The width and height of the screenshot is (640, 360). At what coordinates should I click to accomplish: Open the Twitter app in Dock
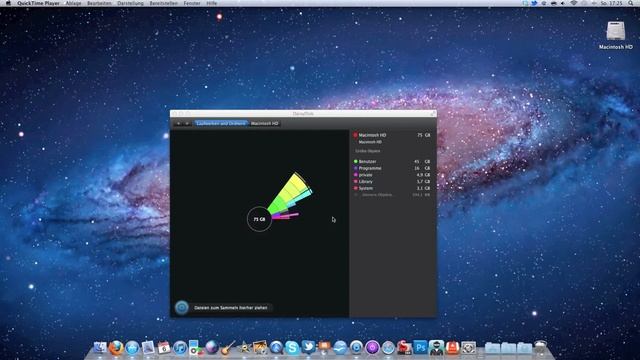[x=308, y=347]
